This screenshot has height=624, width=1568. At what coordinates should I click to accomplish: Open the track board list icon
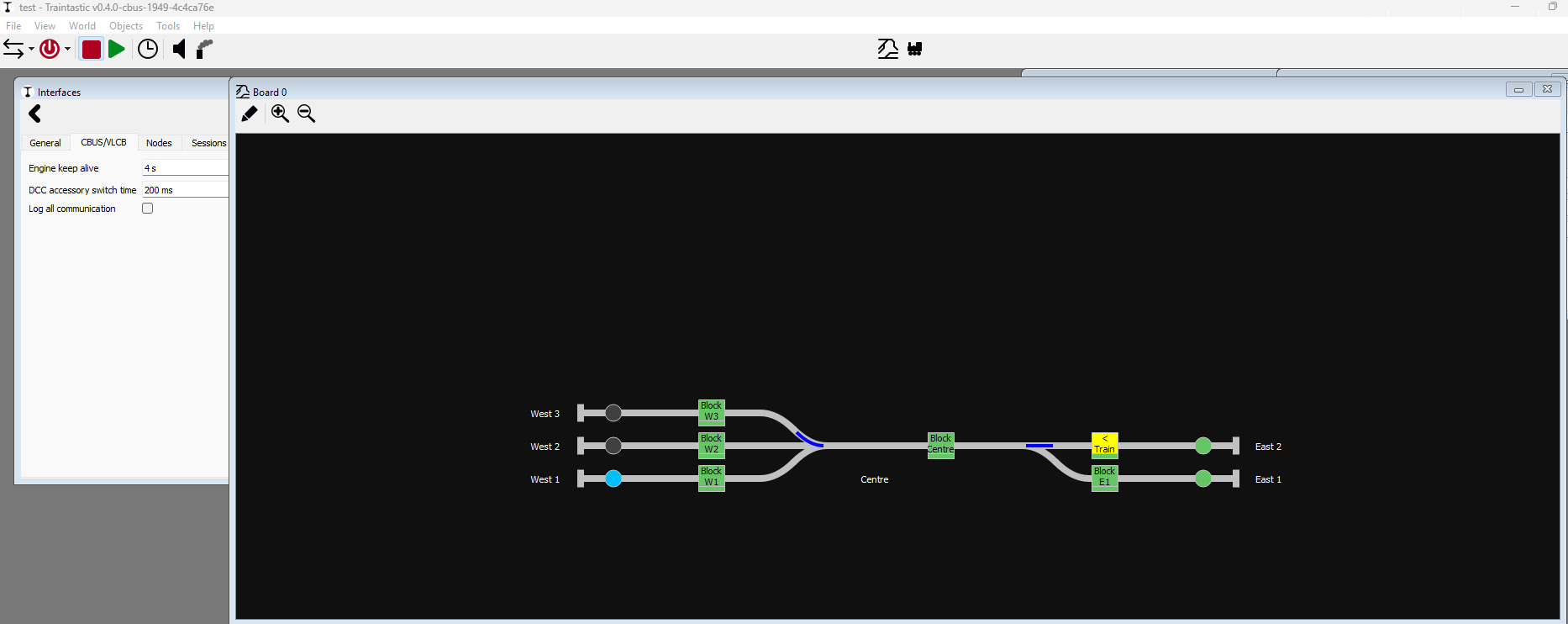887,49
